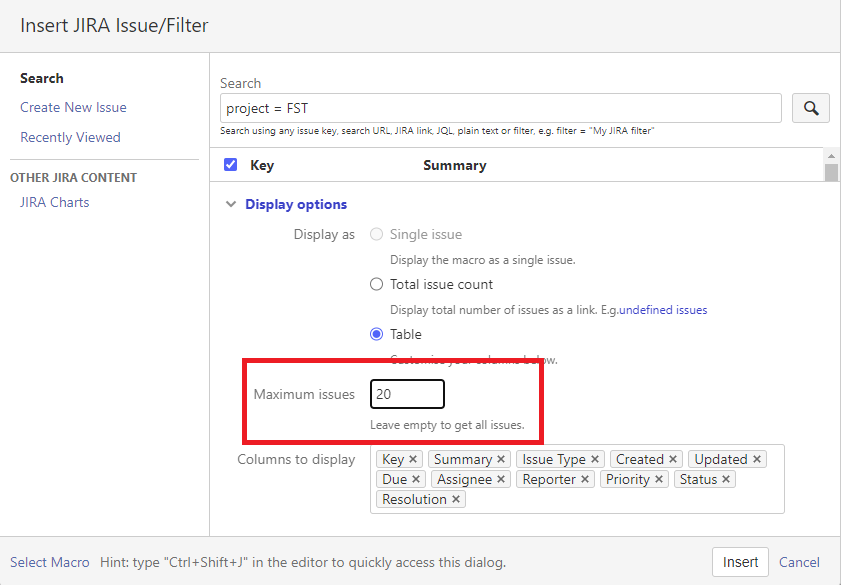The width and height of the screenshot is (841, 585).
Task: Collapse the Display options section
Action: coord(231,204)
